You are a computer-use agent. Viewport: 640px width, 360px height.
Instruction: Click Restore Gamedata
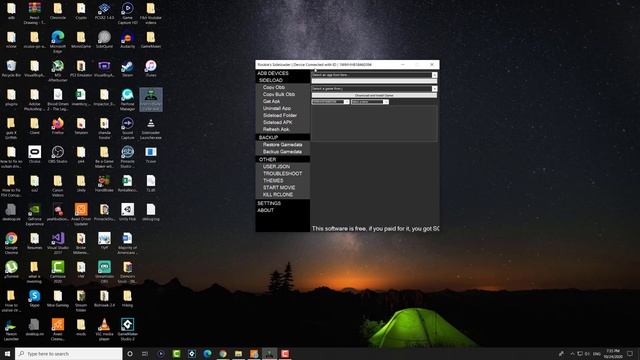tap(282, 144)
